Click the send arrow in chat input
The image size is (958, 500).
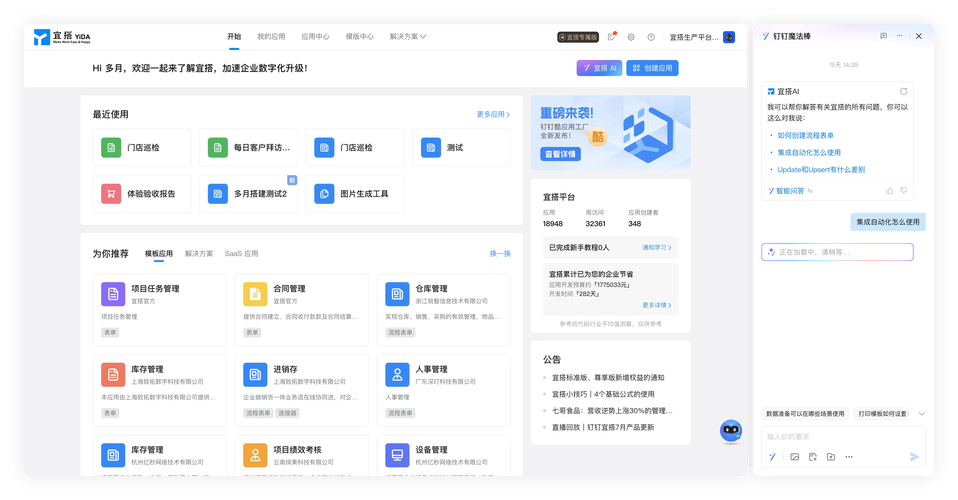click(914, 456)
